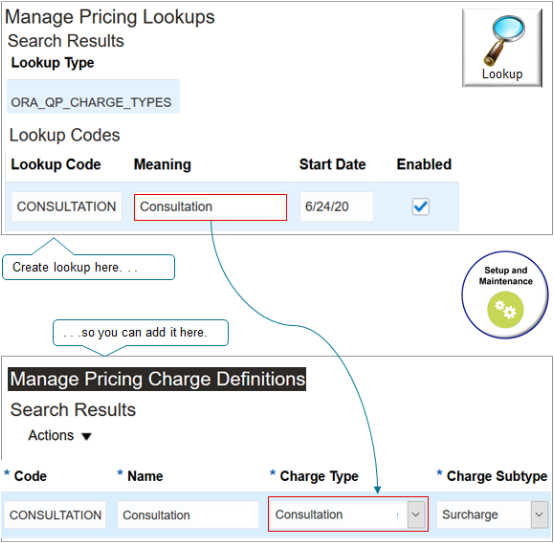Click the Consultation Name field in charge definitions
Screen dimensions: 554x543
188,515
